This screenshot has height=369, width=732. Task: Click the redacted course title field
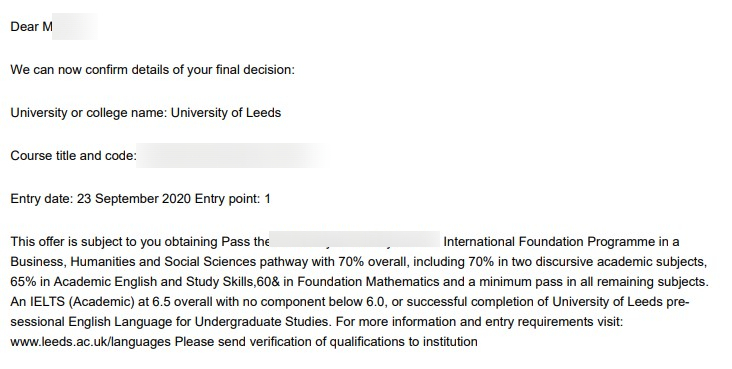coord(232,156)
